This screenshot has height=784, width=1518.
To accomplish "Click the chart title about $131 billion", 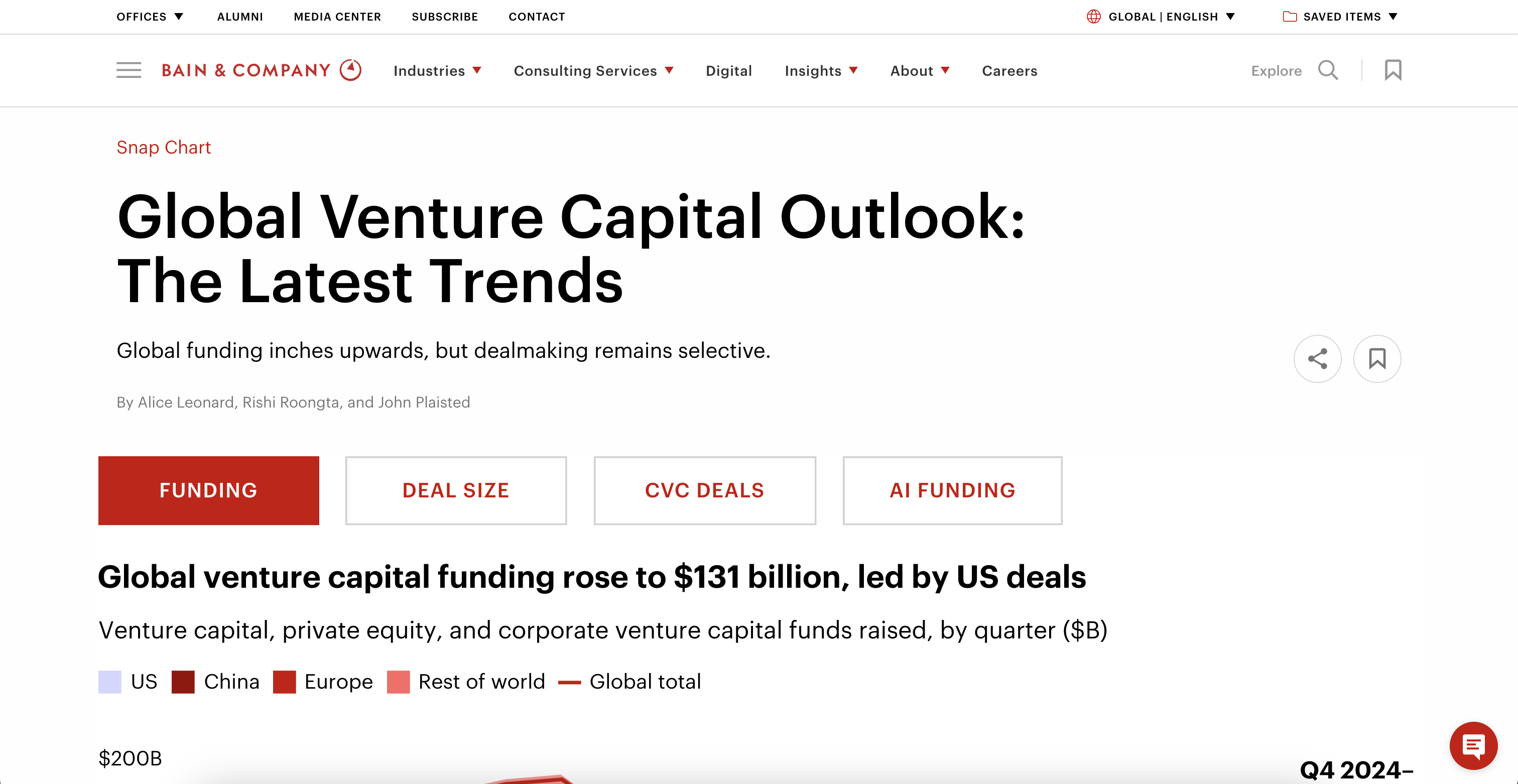I will (x=592, y=577).
